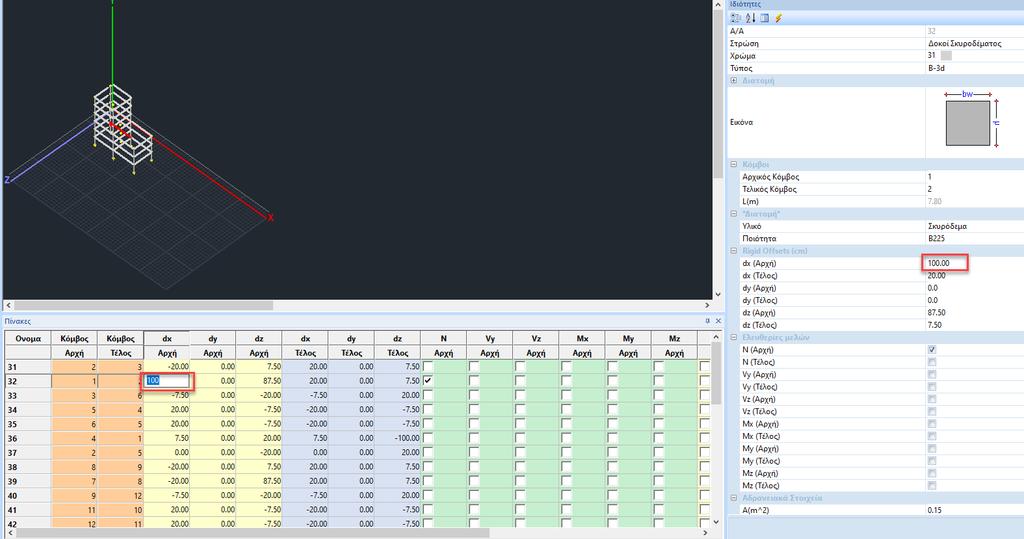
Task: Click the table scroll-right arrow
Action: point(705,533)
